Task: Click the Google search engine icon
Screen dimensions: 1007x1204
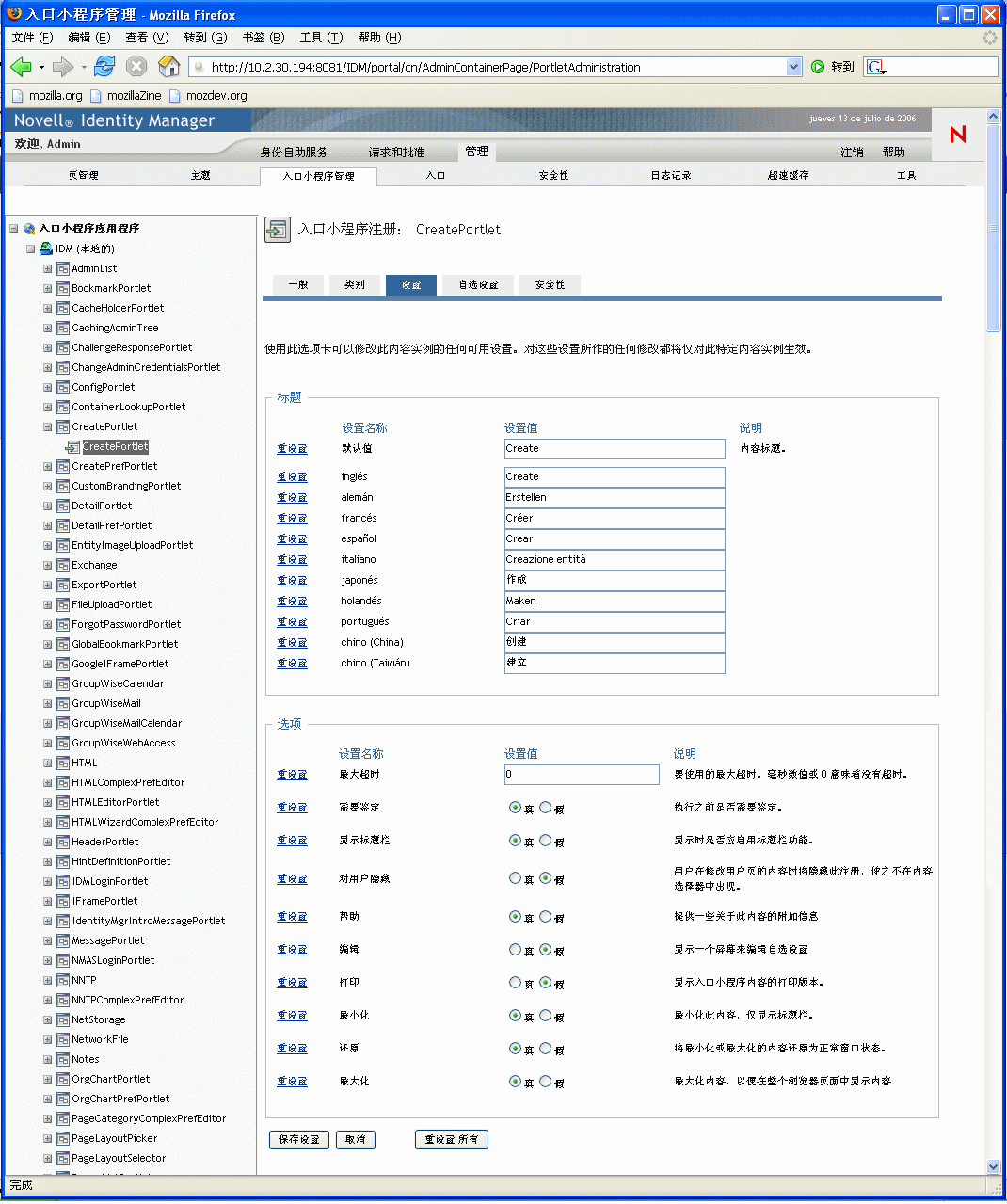Action: tap(875, 67)
